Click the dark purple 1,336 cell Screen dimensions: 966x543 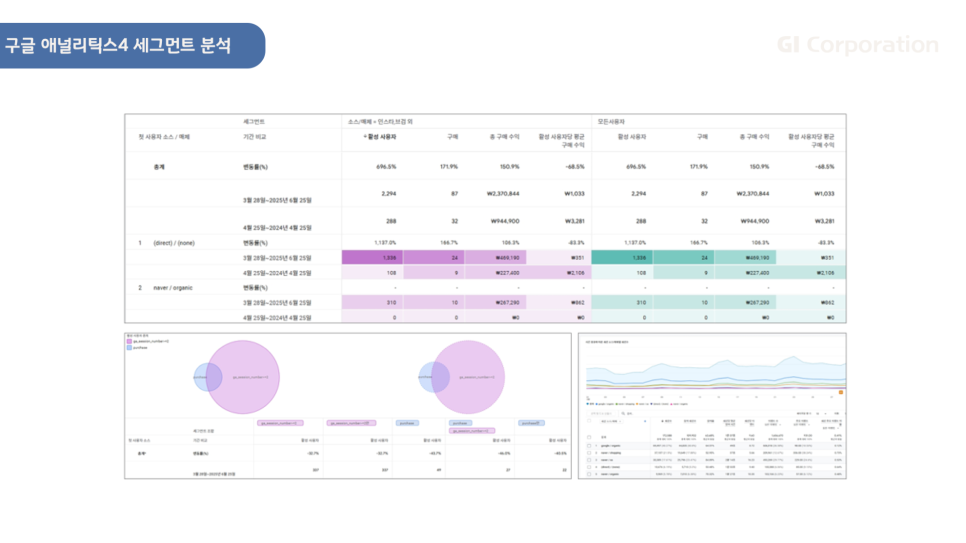coord(373,258)
